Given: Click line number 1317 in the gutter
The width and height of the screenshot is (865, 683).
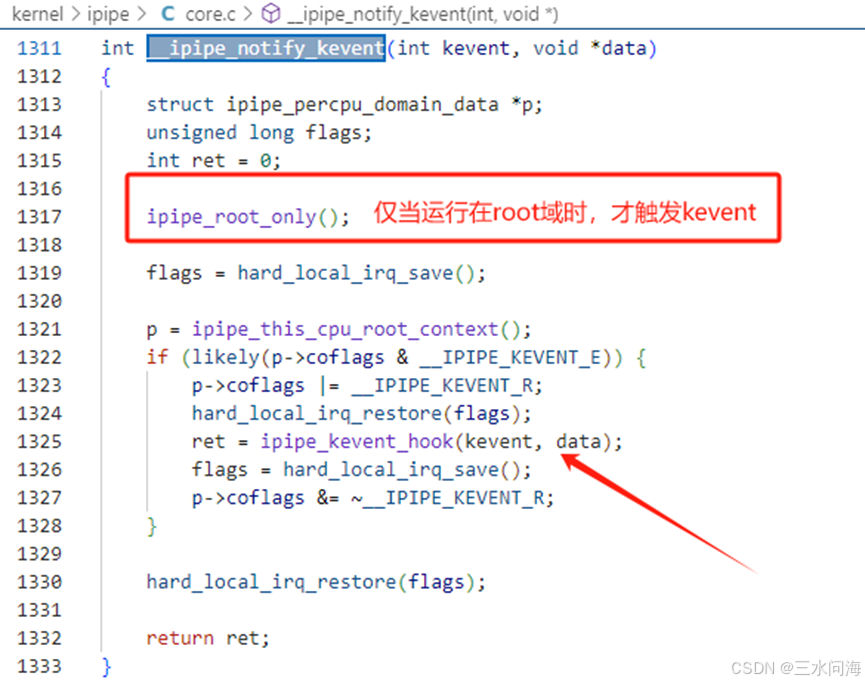Looking at the screenshot, I should click(40, 217).
